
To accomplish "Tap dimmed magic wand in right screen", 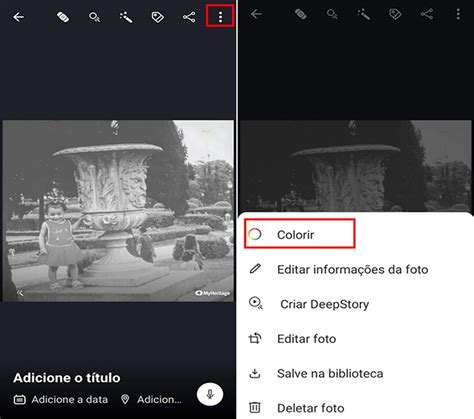I will click(364, 14).
